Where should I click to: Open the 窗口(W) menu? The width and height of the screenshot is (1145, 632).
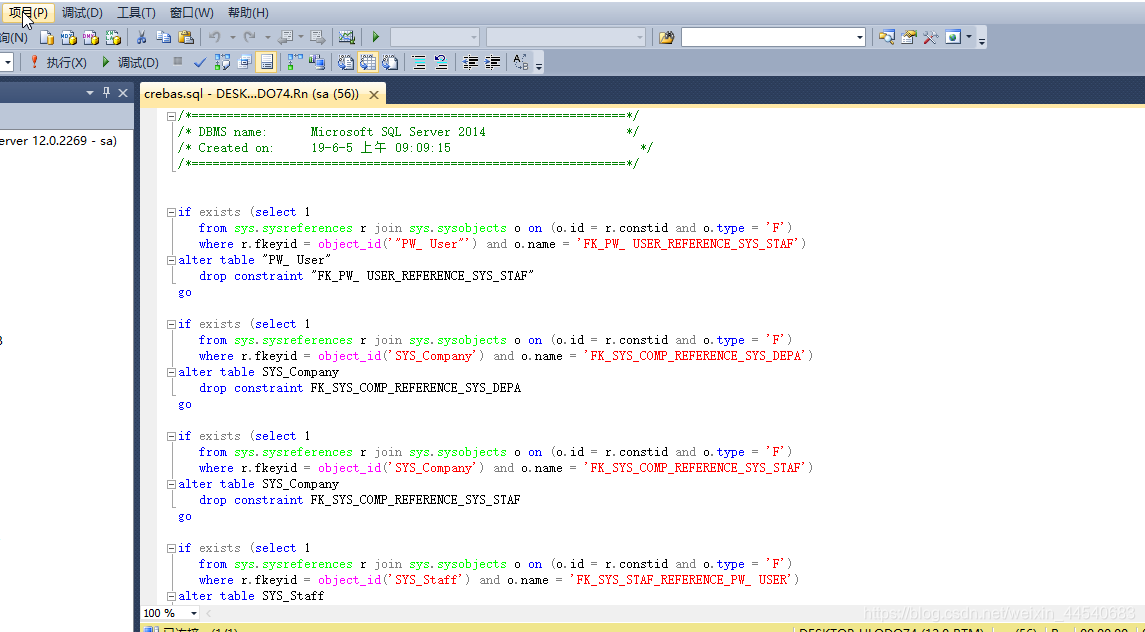[x=191, y=12]
